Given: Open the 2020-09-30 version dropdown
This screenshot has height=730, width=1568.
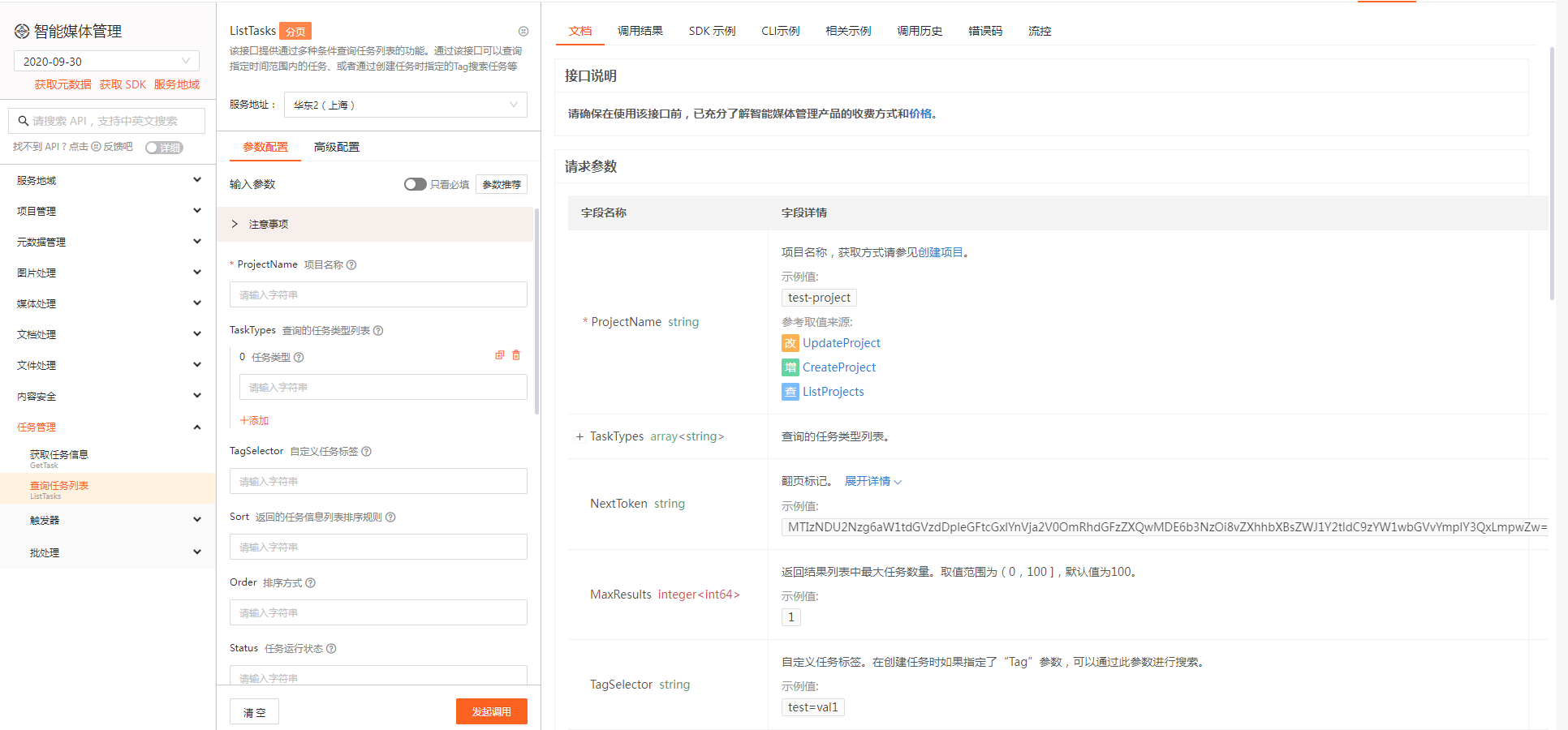Looking at the screenshot, I should tap(106, 61).
